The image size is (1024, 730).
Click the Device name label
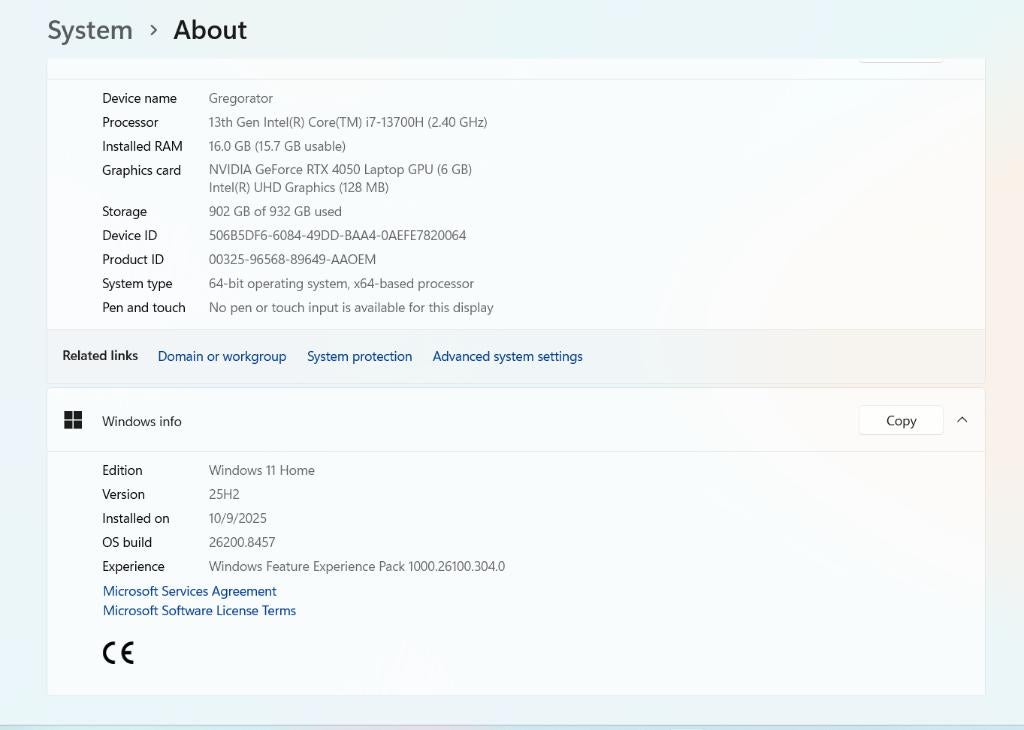(139, 99)
